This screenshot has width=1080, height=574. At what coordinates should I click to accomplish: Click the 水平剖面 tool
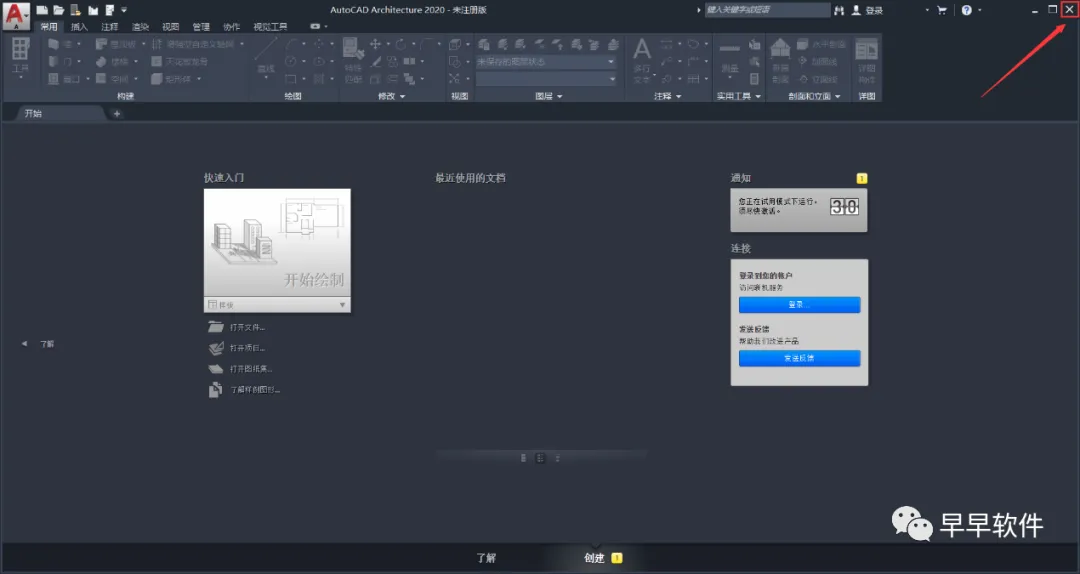point(821,44)
